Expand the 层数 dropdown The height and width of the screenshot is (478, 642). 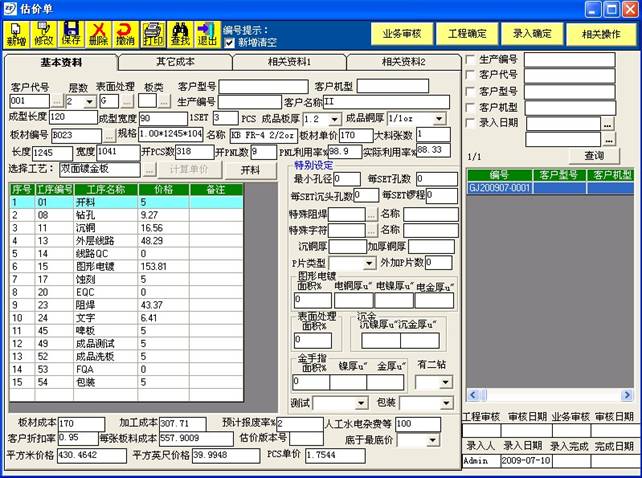coord(87,102)
